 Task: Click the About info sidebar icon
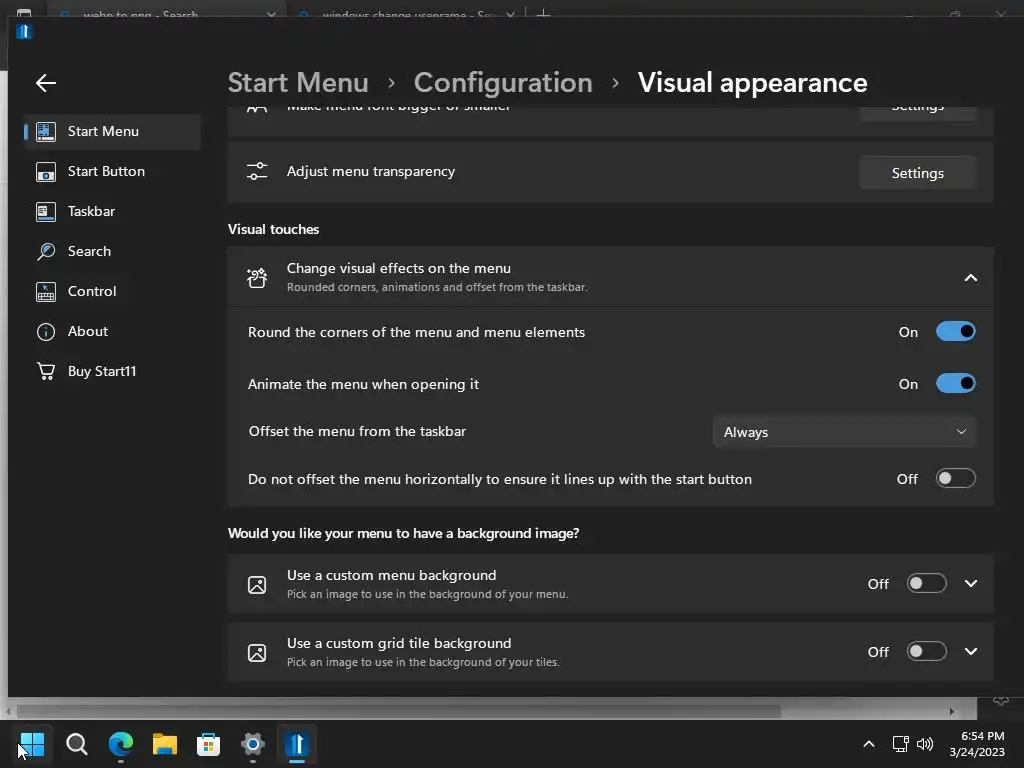pos(46,332)
